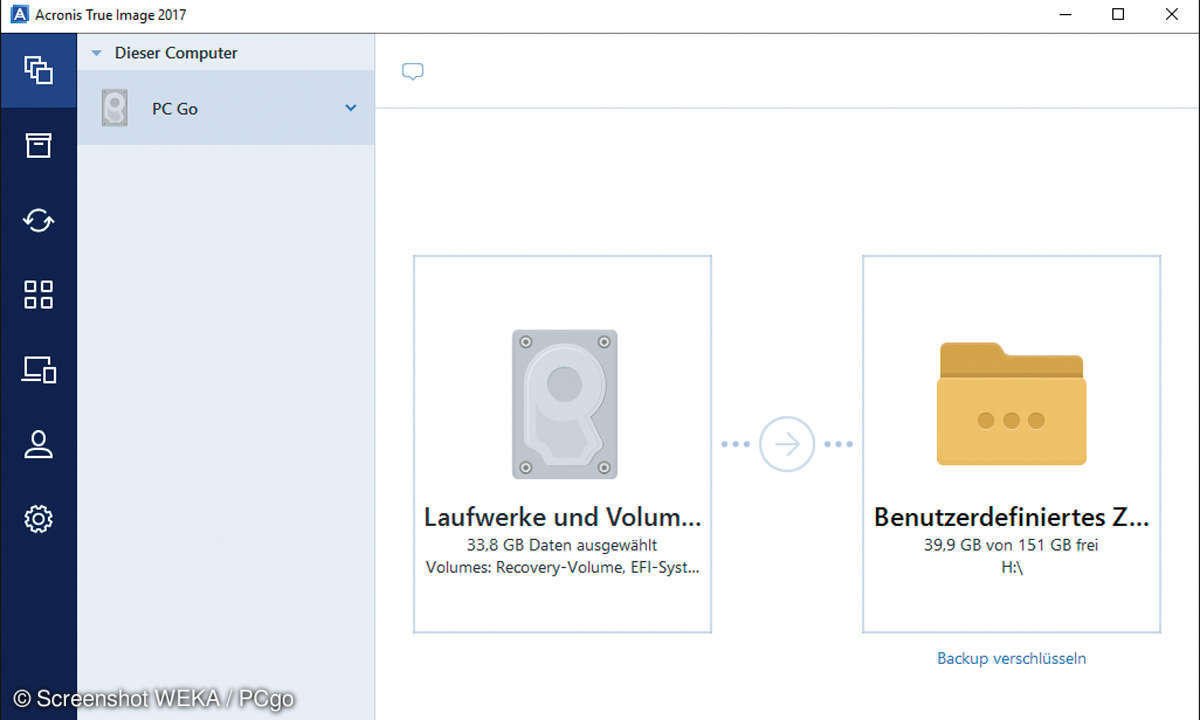The height and width of the screenshot is (720, 1200).
Task: Click the arrow circle between source and destination
Action: [x=787, y=443]
